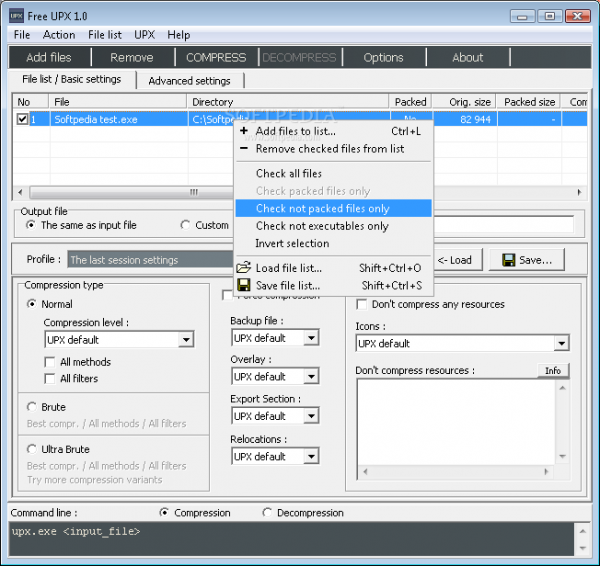The height and width of the screenshot is (566, 600).
Task: Click the Don't compress resources text box
Action: [456, 422]
